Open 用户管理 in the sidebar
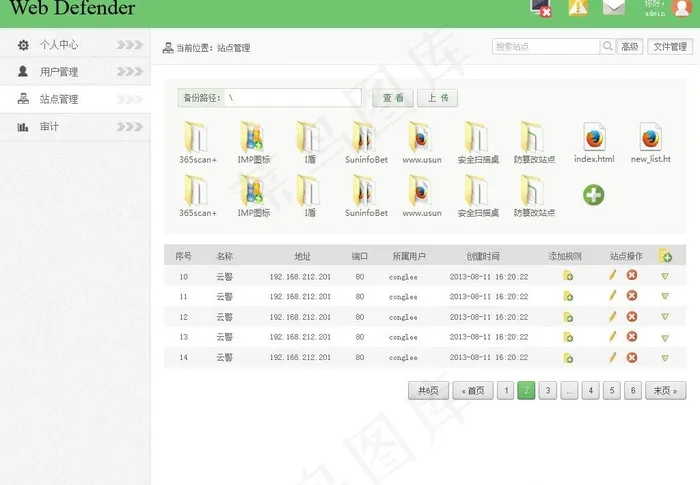The image size is (700, 485). click(75, 71)
